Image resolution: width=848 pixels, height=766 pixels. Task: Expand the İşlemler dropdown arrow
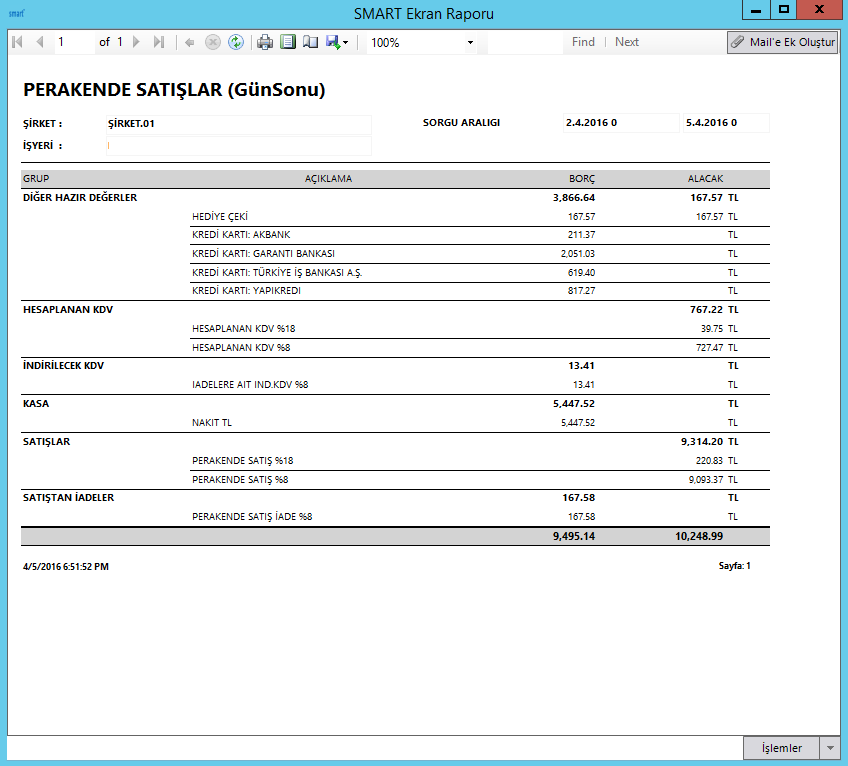pos(829,748)
